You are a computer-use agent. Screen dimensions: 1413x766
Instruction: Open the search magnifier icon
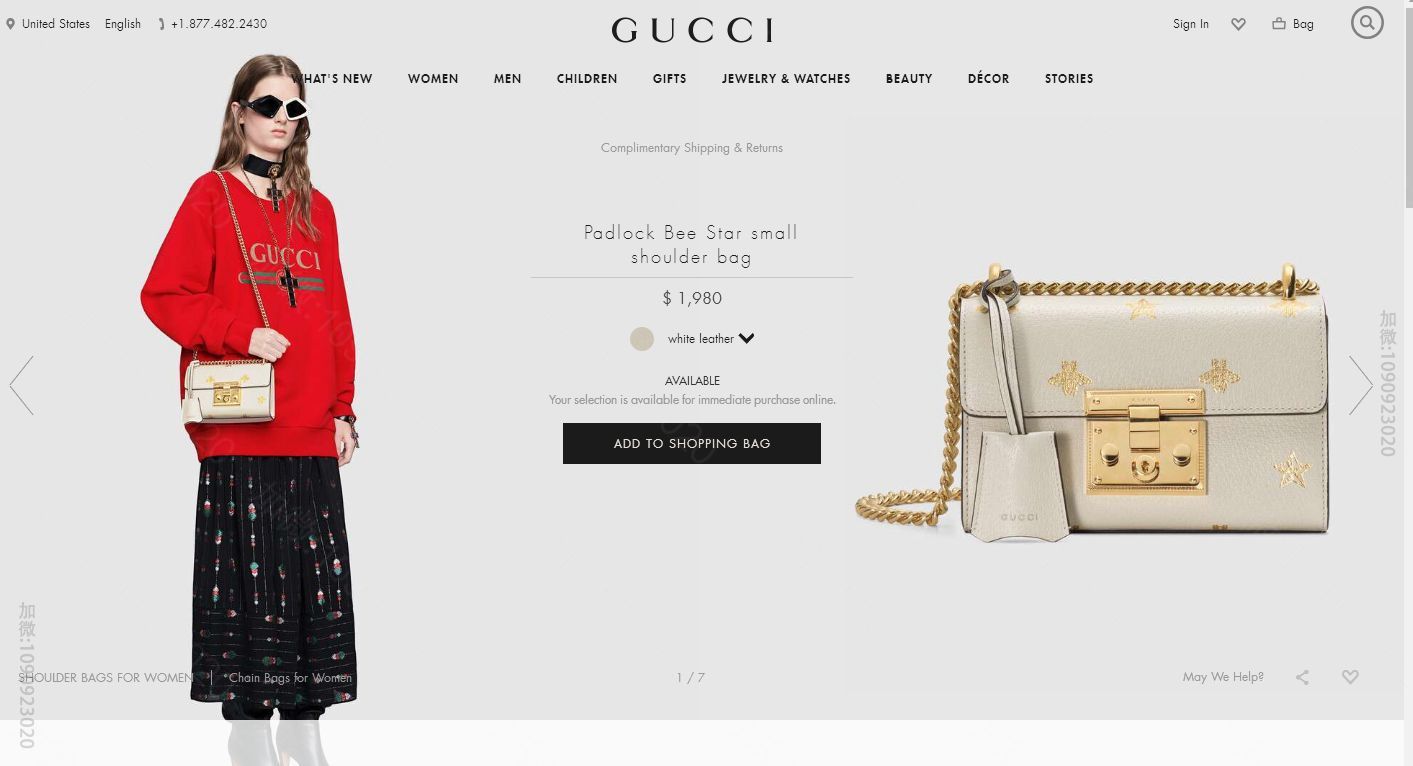point(1367,23)
